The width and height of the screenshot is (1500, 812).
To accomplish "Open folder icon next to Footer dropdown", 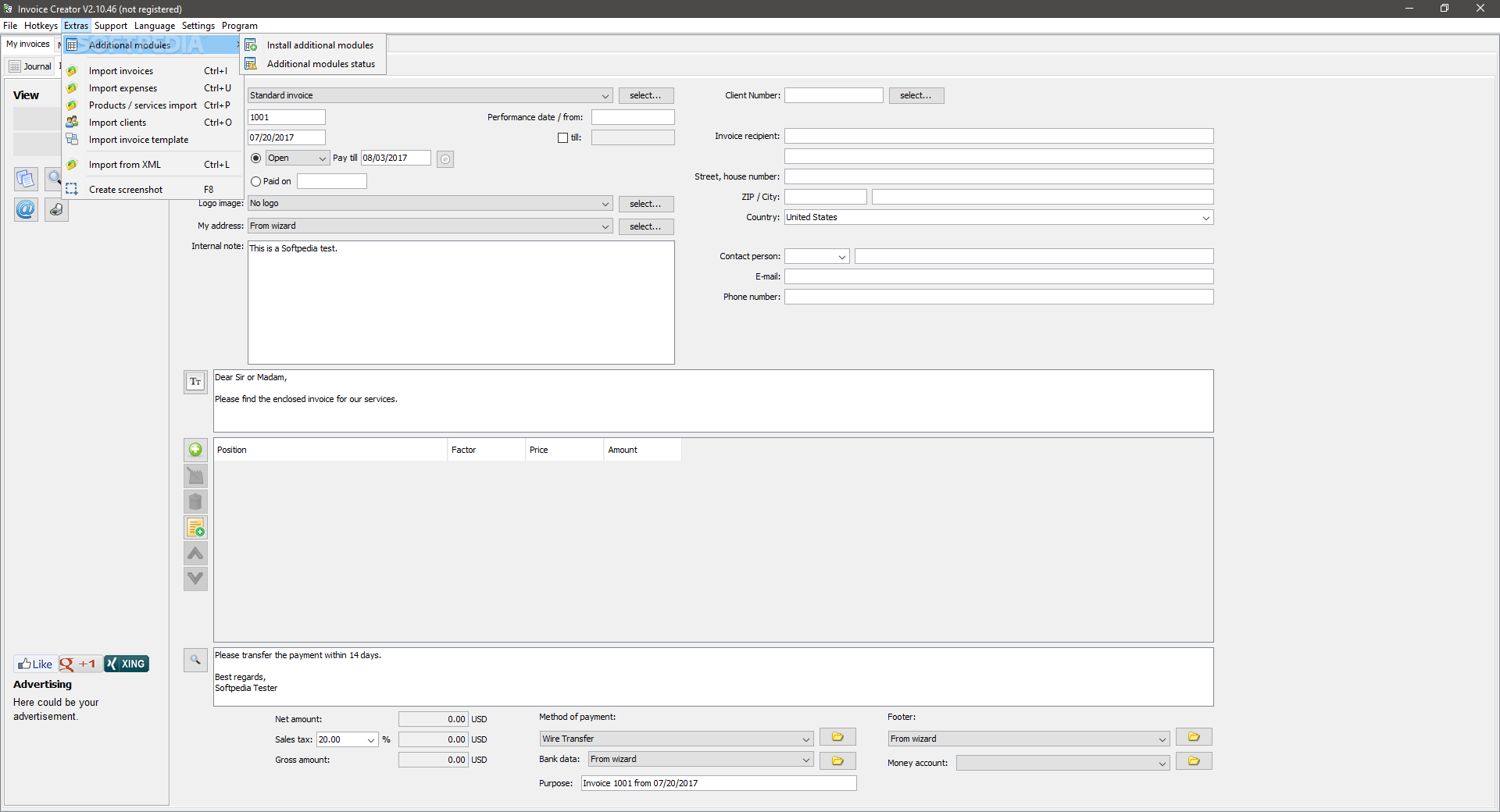I will point(1194,737).
